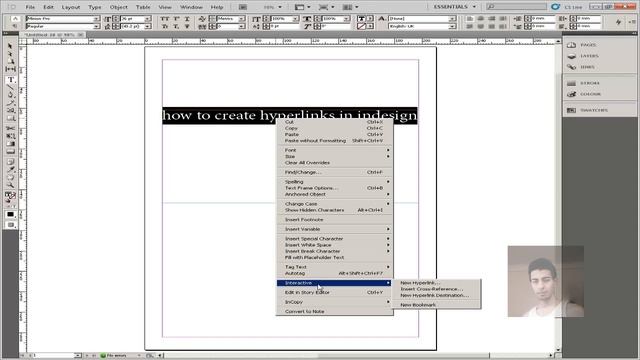Click the CS Live icon
The width and height of the screenshot is (640, 360).
click(x=555, y=7)
